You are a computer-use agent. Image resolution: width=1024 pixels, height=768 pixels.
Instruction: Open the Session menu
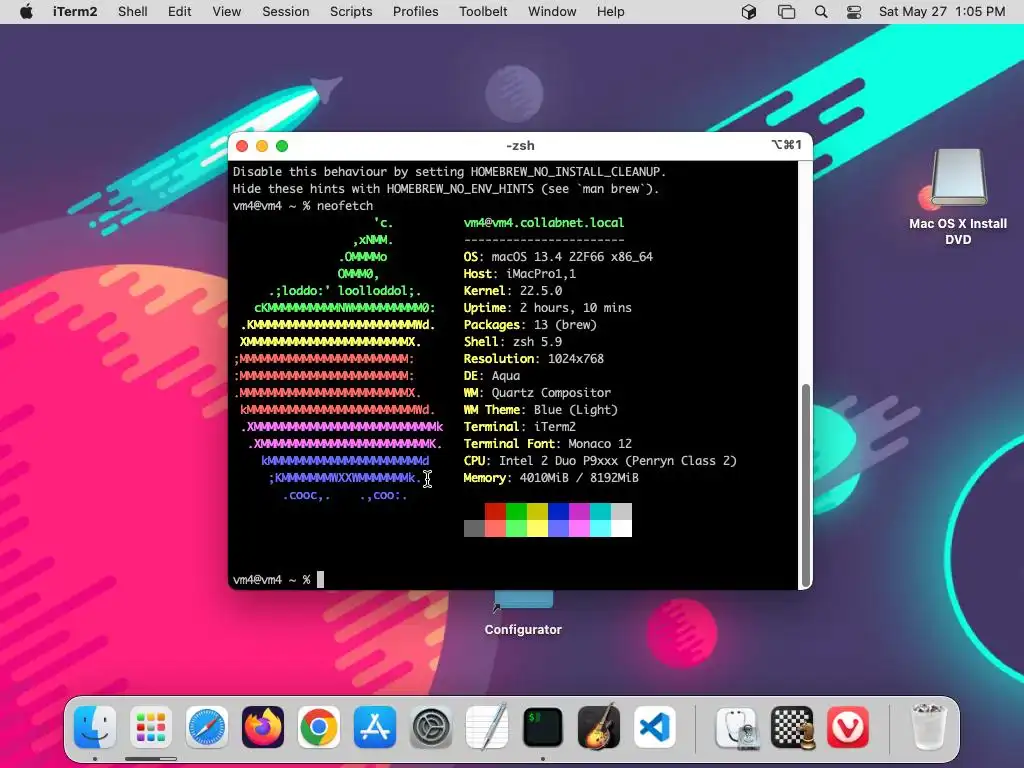click(x=285, y=12)
